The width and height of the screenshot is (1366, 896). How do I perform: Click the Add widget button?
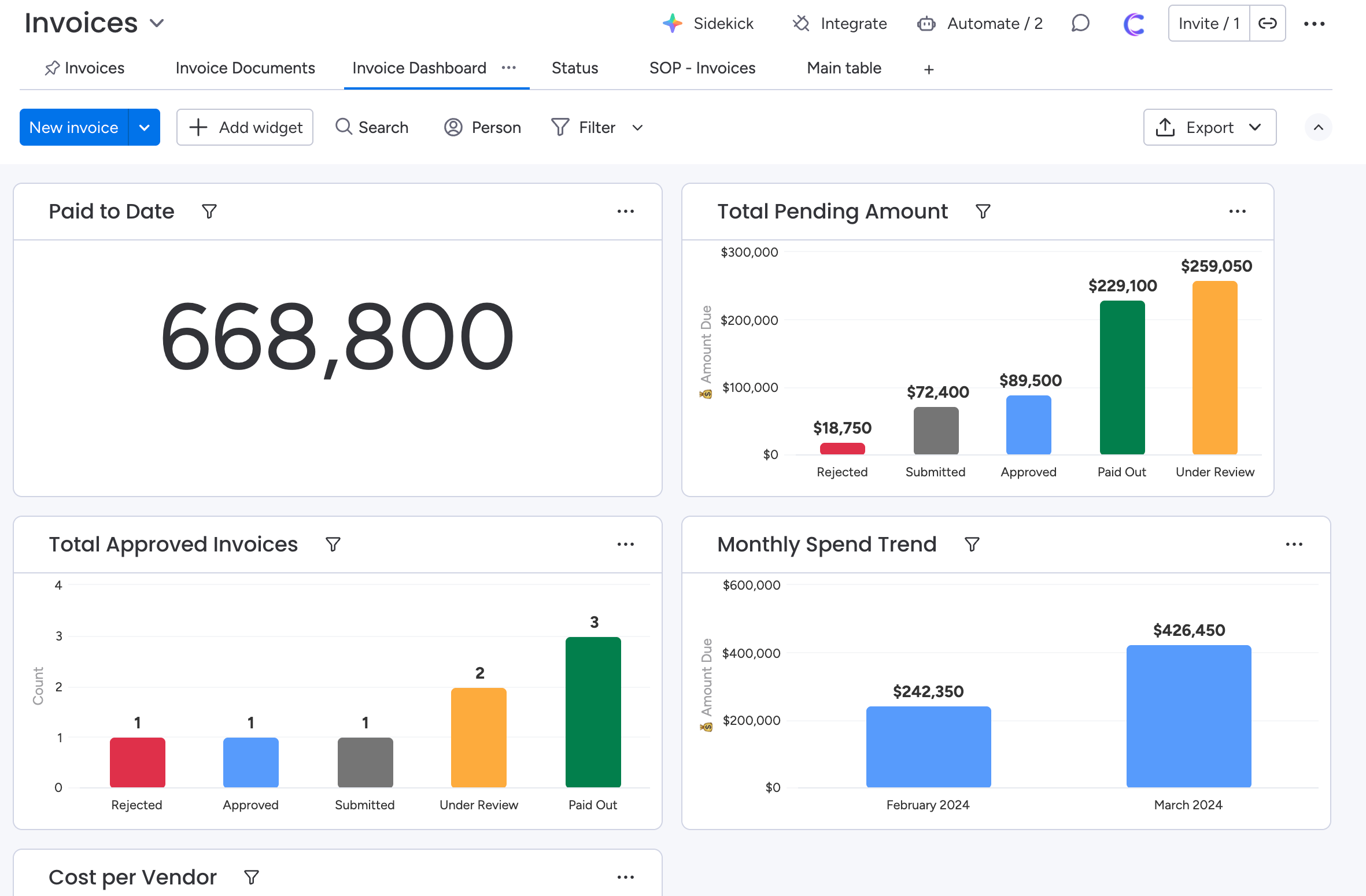(x=245, y=127)
